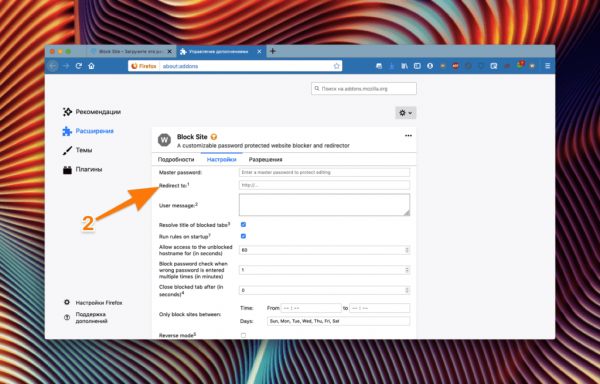Image resolution: width=600 pixels, height=384 pixels.
Task: Open the Рекомендации sidebar section
Action: (92, 112)
